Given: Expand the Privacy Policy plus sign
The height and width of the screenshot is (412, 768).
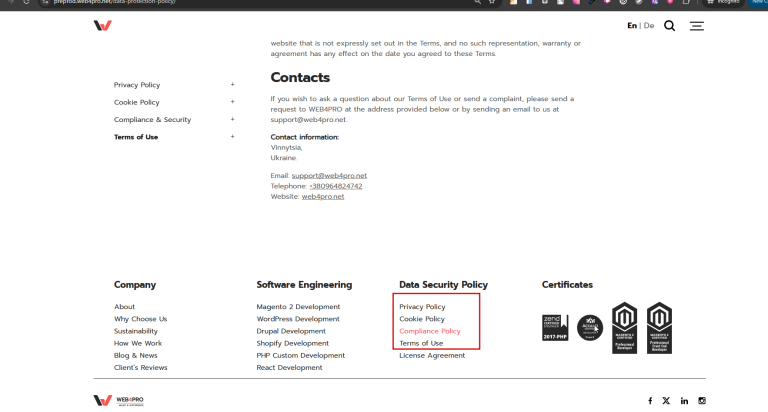Looking at the screenshot, I should point(233,84).
